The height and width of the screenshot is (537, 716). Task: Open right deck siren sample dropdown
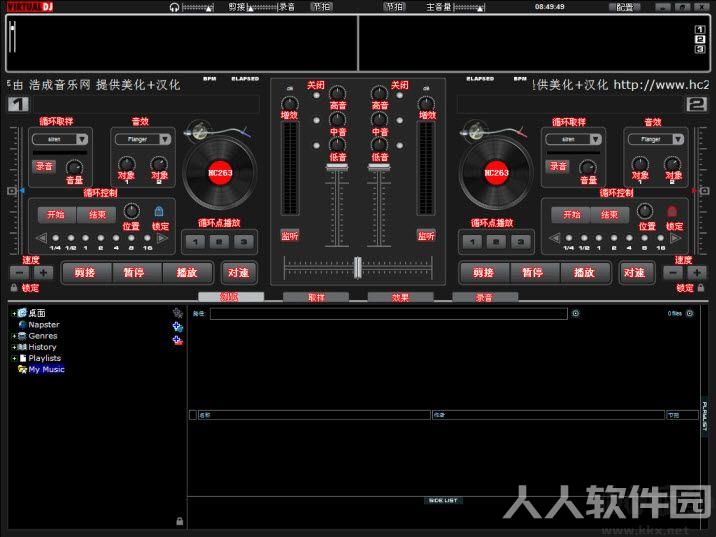point(595,139)
